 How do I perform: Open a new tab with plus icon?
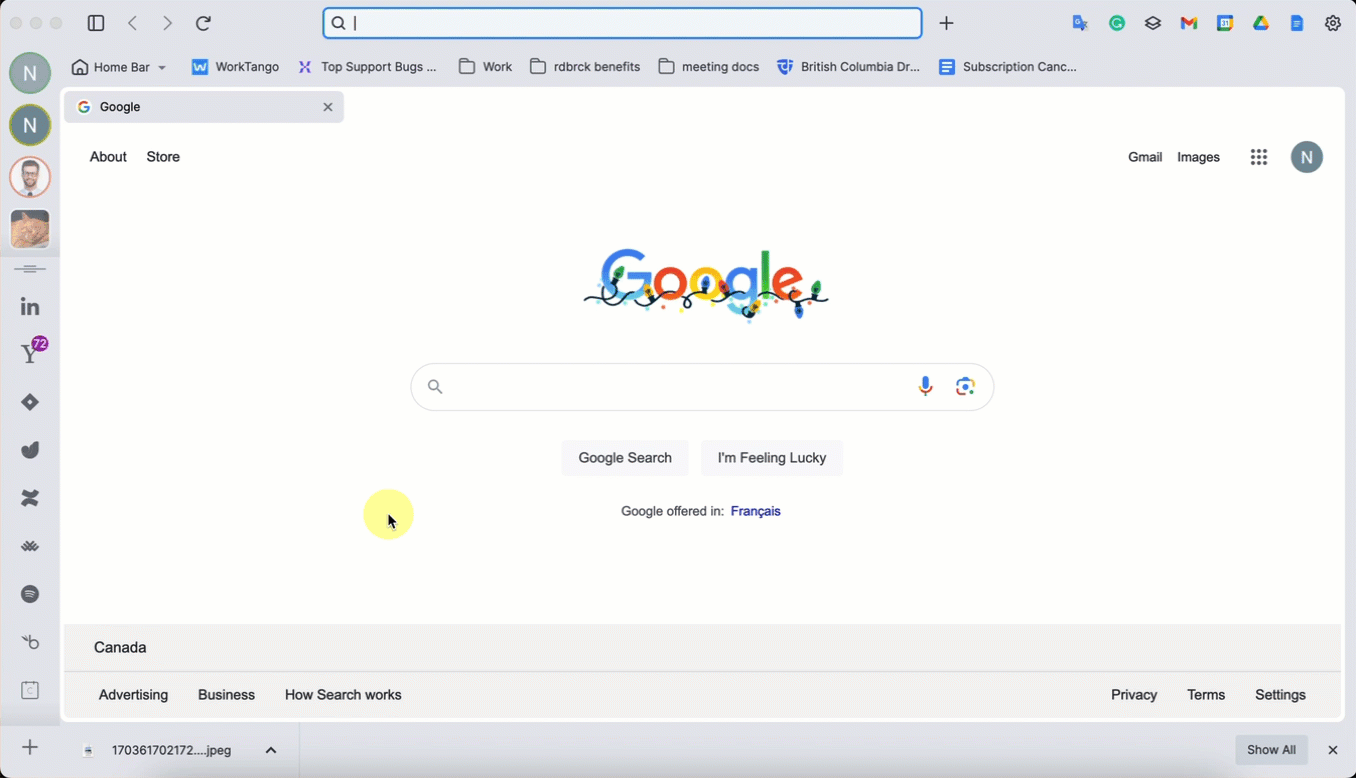(x=946, y=23)
